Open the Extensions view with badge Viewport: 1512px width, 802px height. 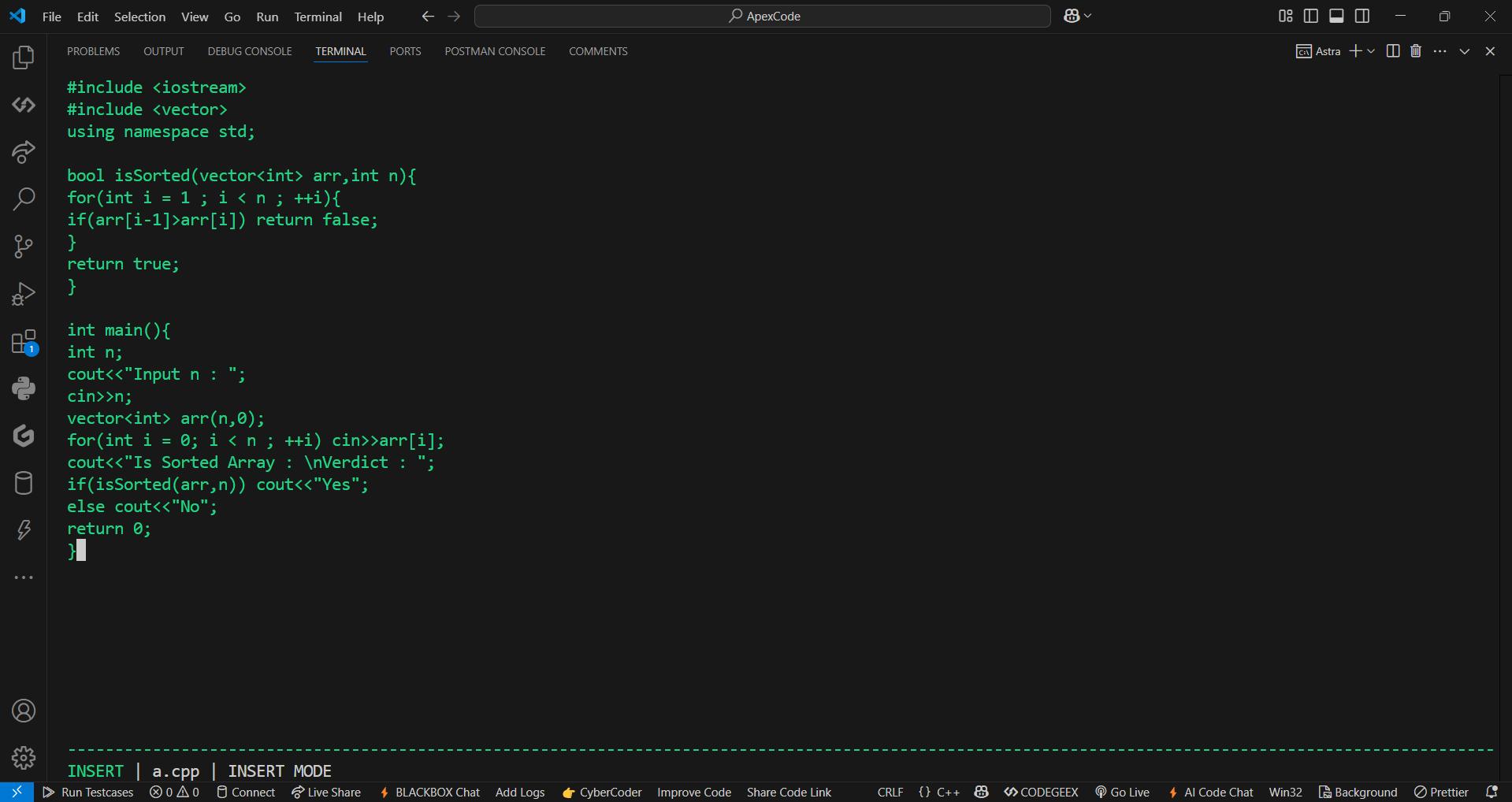24,342
